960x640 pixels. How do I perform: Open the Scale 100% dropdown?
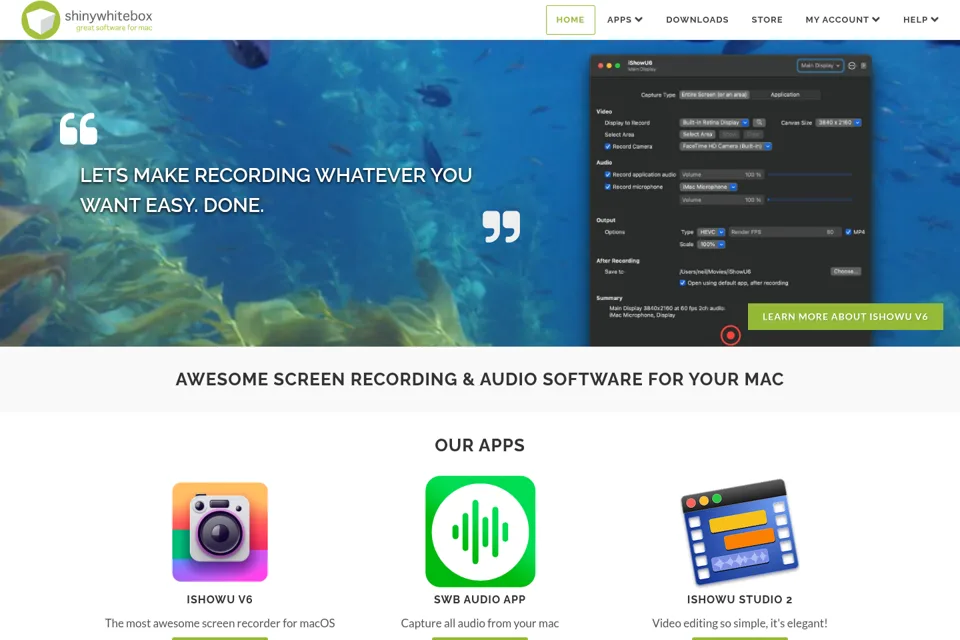(x=711, y=244)
